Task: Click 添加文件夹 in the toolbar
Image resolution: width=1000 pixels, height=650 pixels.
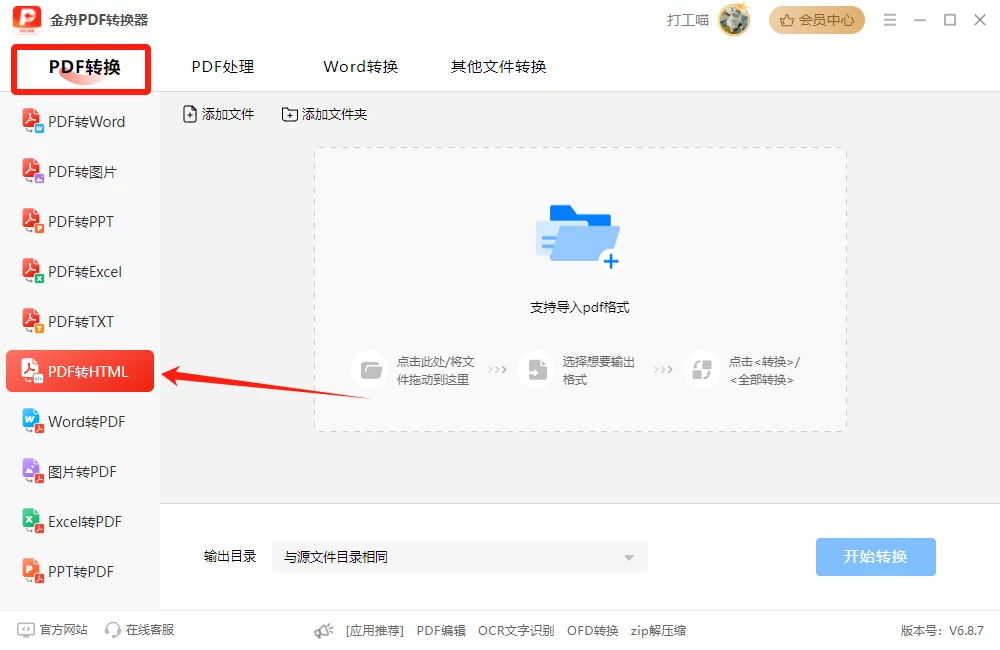Action: (x=325, y=114)
